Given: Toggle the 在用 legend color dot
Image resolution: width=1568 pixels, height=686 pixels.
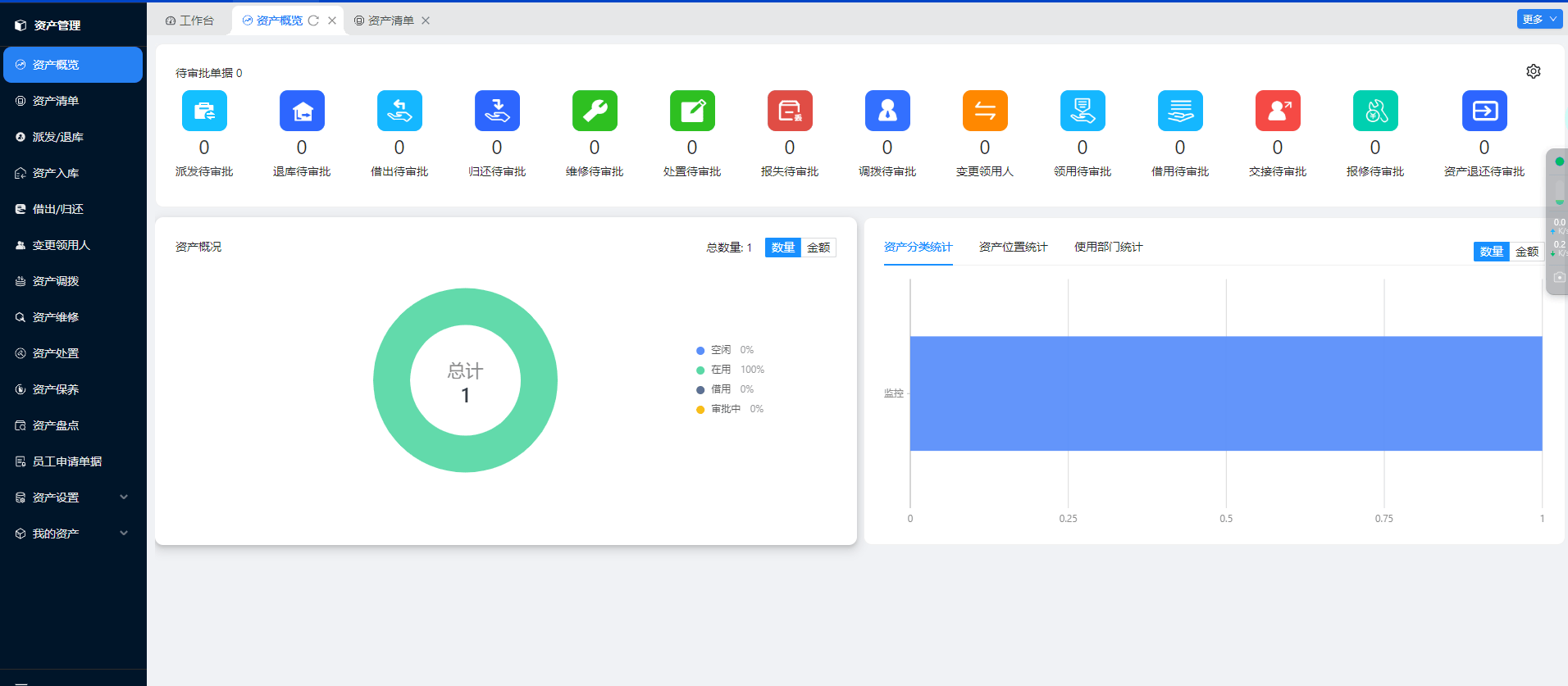Looking at the screenshot, I should click(x=700, y=370).
